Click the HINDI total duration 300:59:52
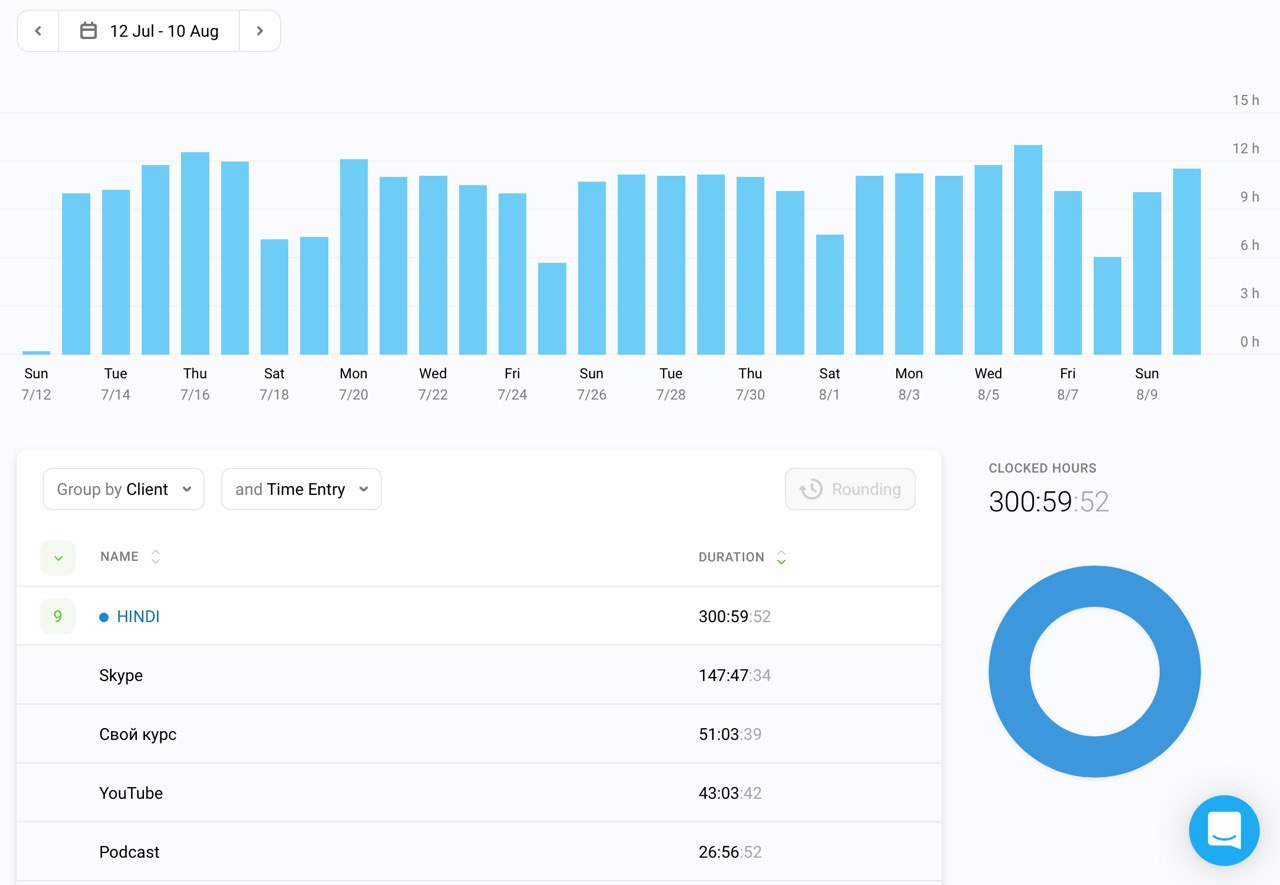This screenshot has width=1280, height=885. click(735, 617)
